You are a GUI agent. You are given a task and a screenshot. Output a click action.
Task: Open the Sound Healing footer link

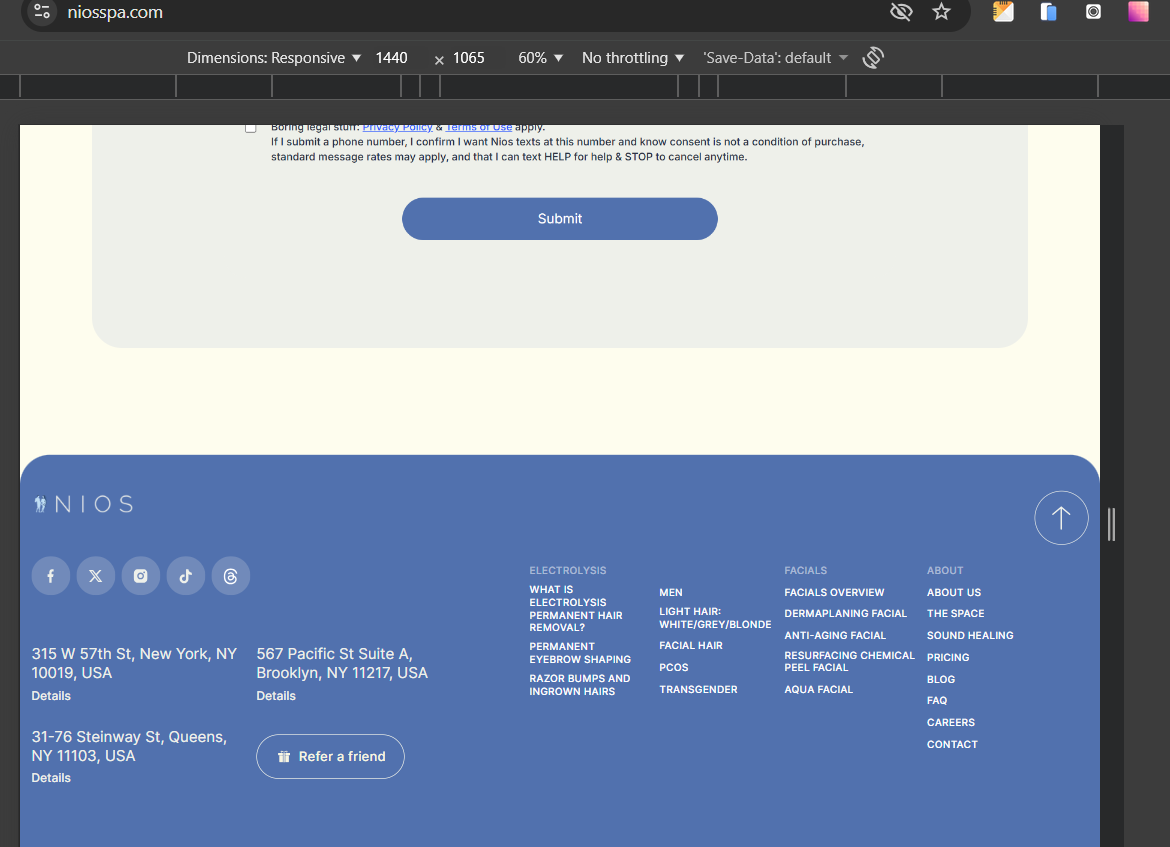(970, 636)
